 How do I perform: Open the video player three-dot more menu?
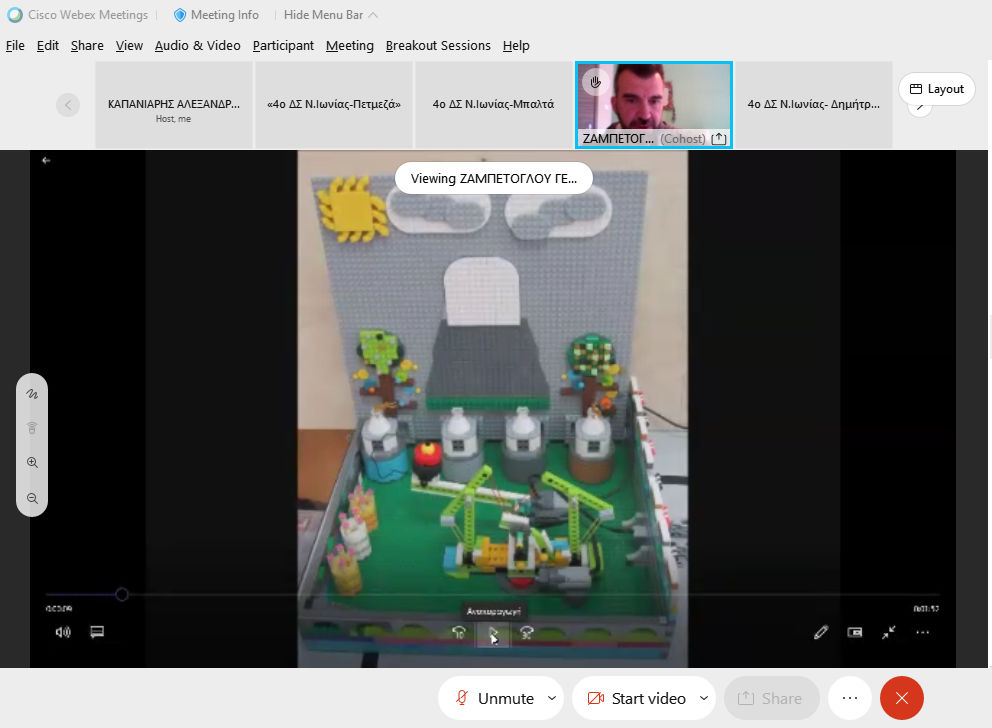tap(923, 632)
